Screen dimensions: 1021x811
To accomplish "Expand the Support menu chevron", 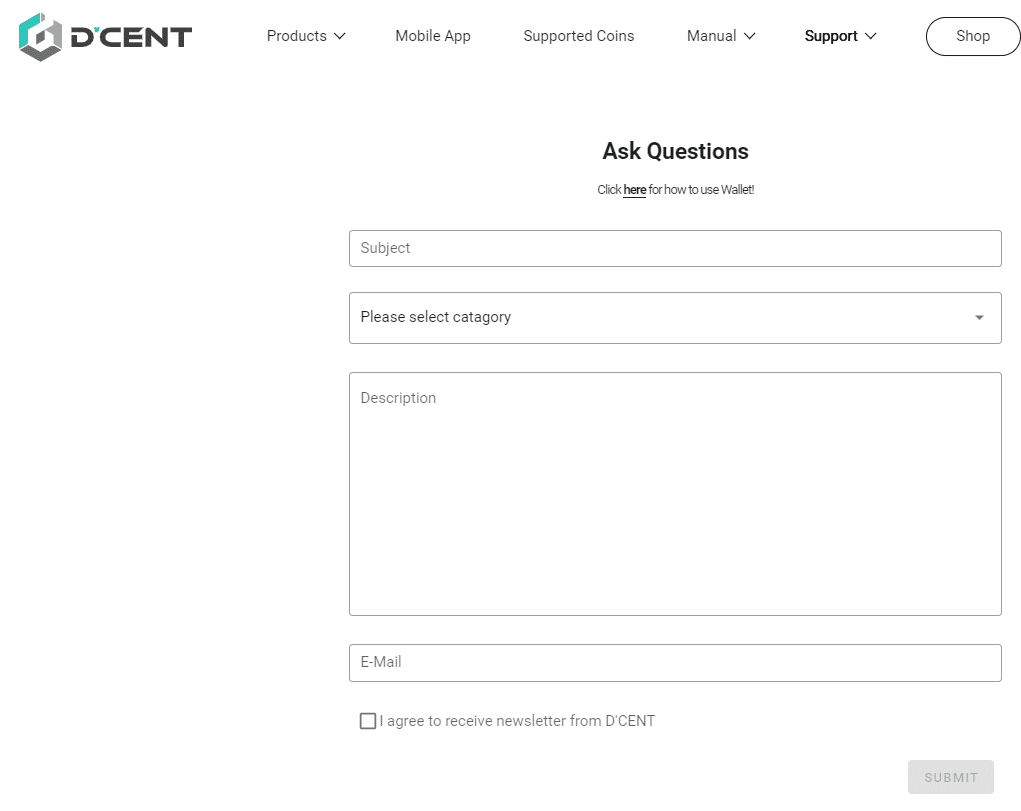I will 871,36.
